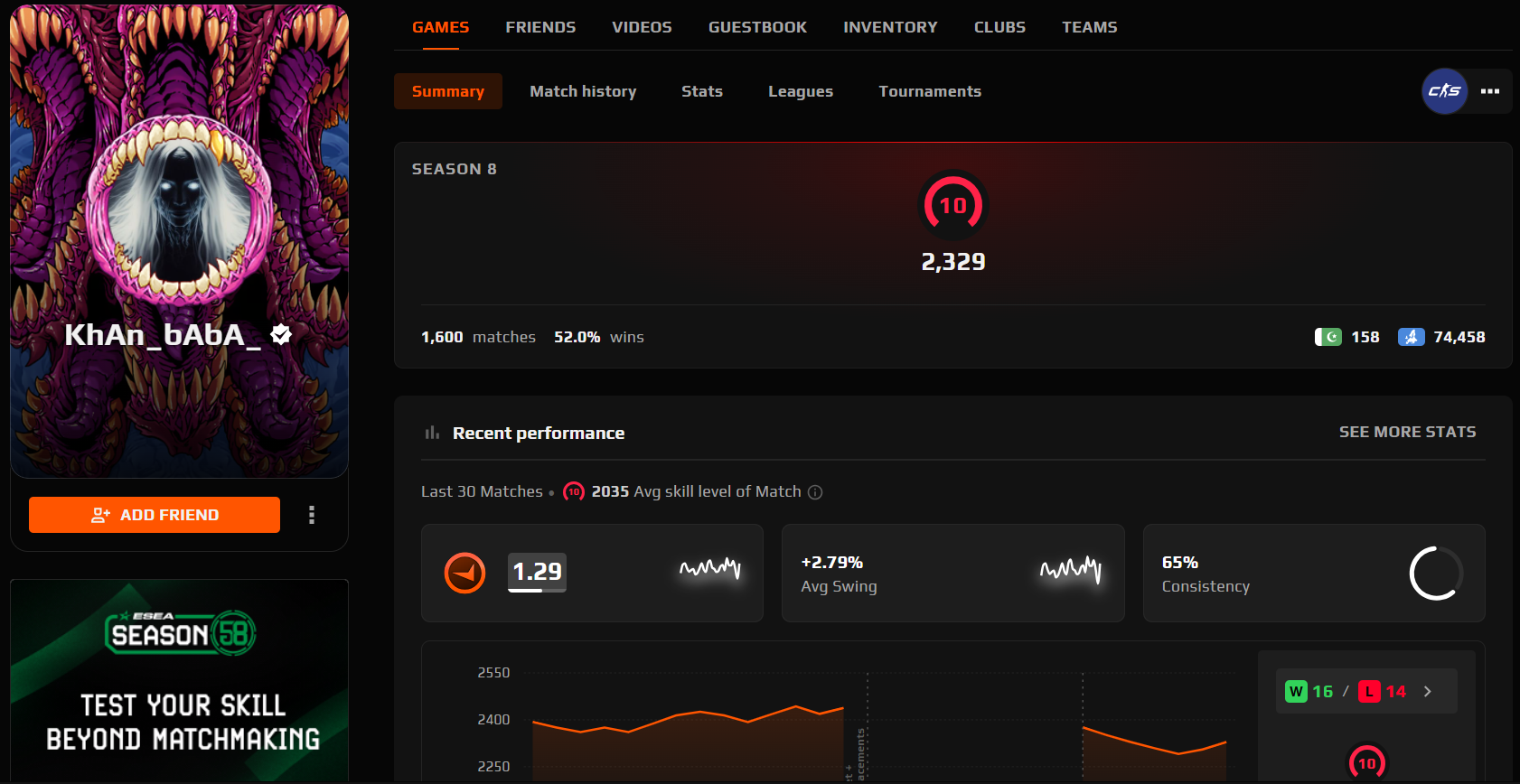Open the FRIENDS tab
This screenshot has width=1520, height=784.
(540, 27)
